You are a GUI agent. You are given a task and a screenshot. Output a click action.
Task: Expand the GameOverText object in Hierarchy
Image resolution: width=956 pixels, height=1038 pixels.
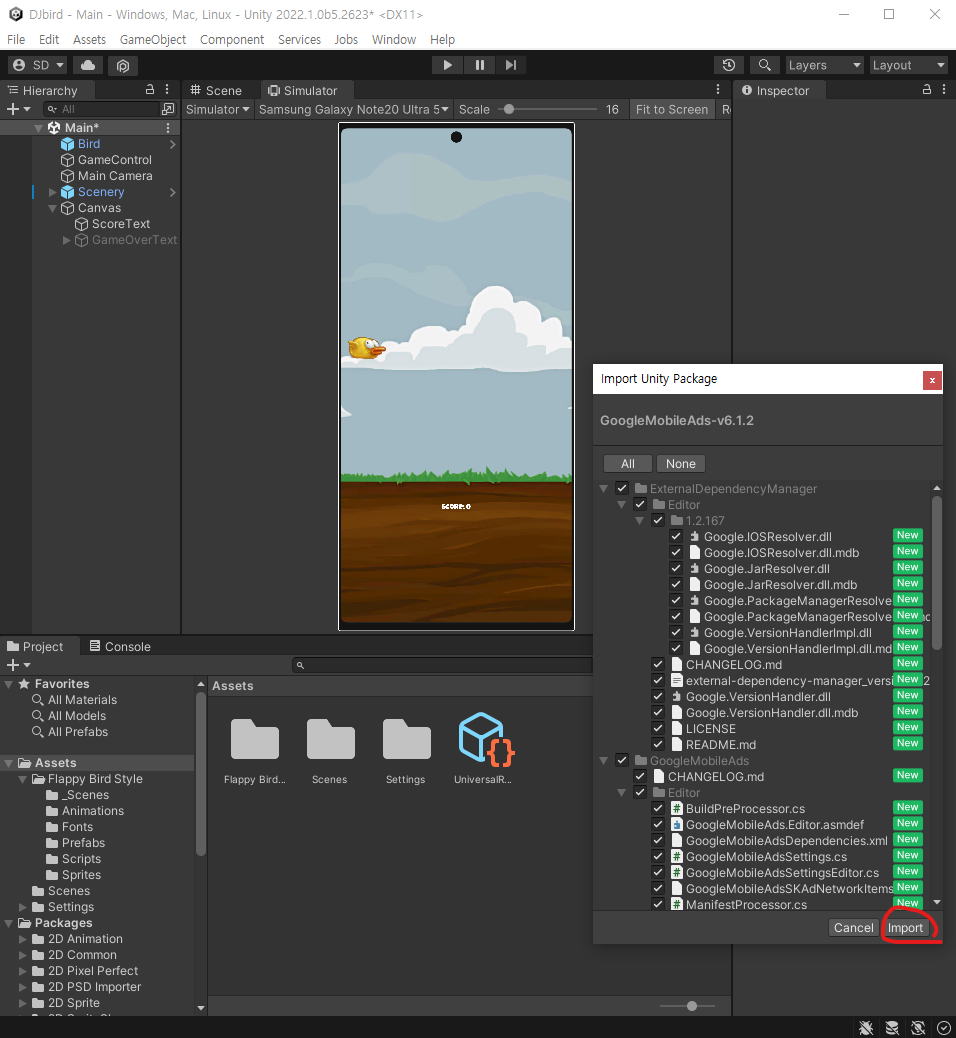pyautogui.click(x=66, y=240)
